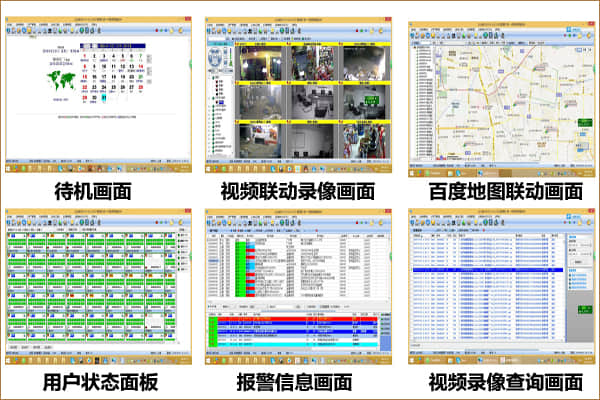Viewport: 600px width, 400px height.
Task: Open Windows Start button in 待机画面 taskbar
Action: pos(9,168)
